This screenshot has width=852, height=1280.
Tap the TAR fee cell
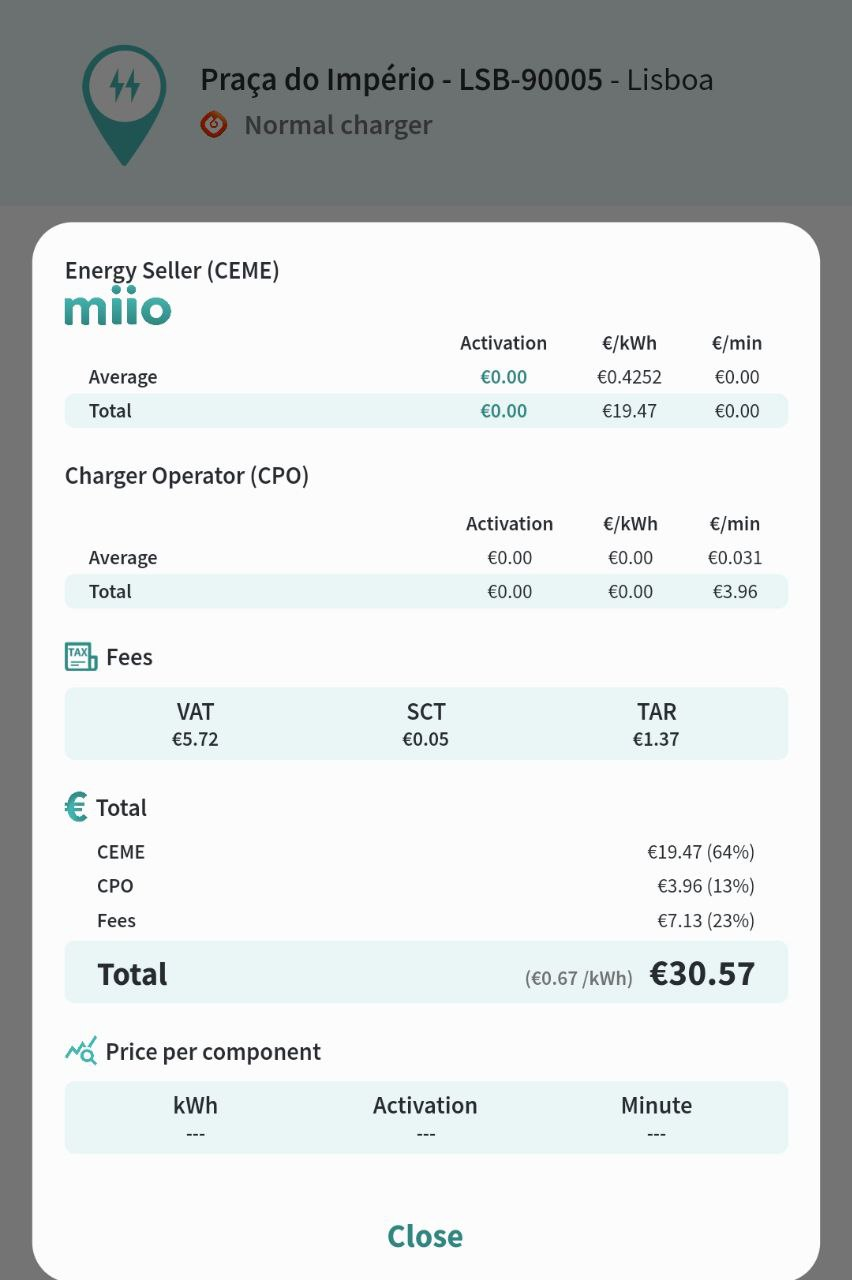click(656, 724)
